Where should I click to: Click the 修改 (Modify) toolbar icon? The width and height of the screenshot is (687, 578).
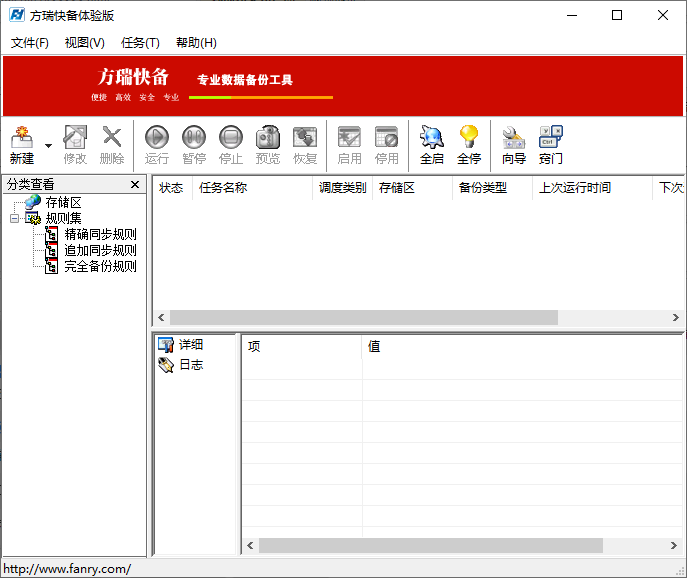(x=75, y=145)
